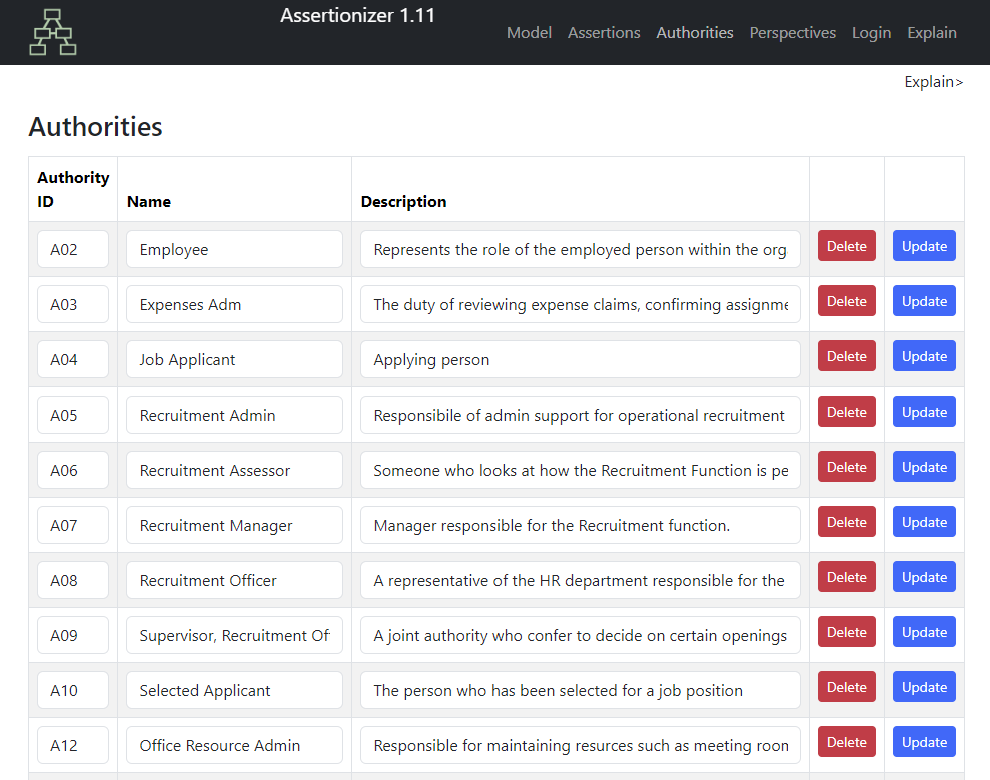Update the Expenses Adm authority row
This screenshot has height=780, width=990.
click(x=924, y=301)
